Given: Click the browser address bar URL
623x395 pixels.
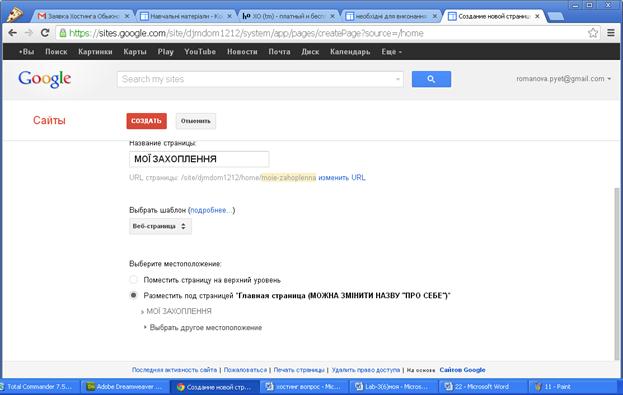Looking at the screenshot, I should coord(246,33).
